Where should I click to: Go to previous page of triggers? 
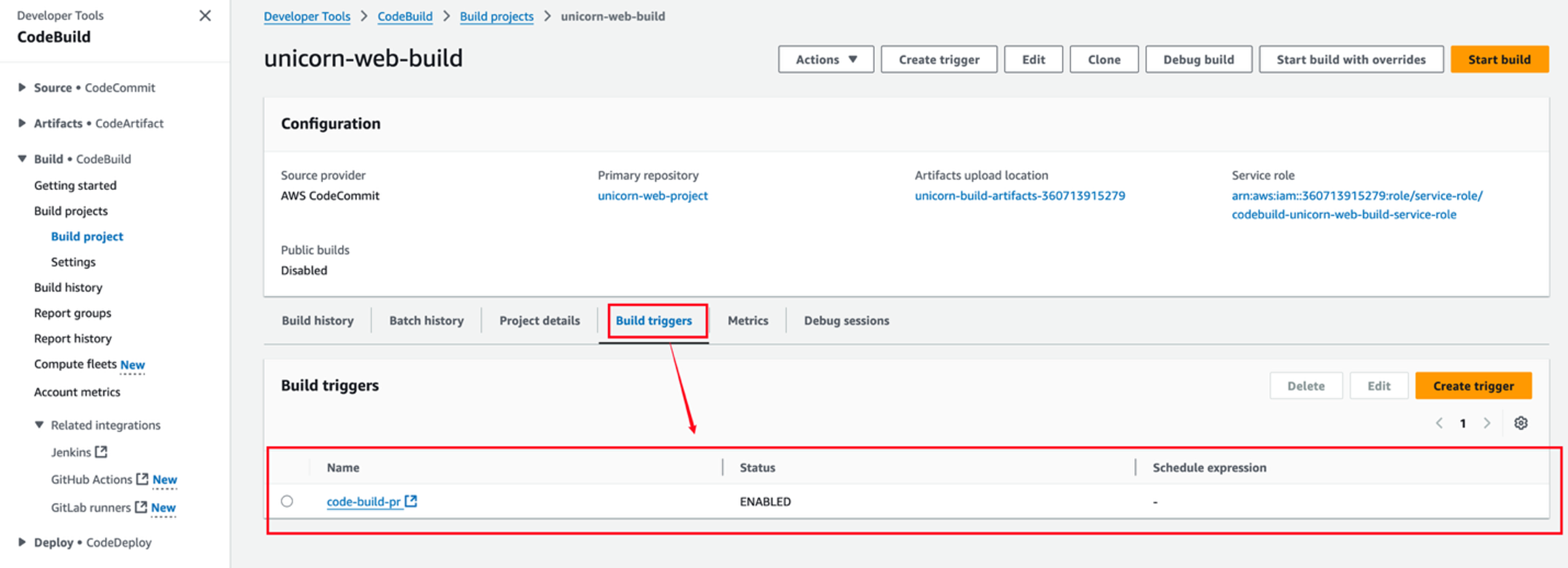coord(1439,423)
